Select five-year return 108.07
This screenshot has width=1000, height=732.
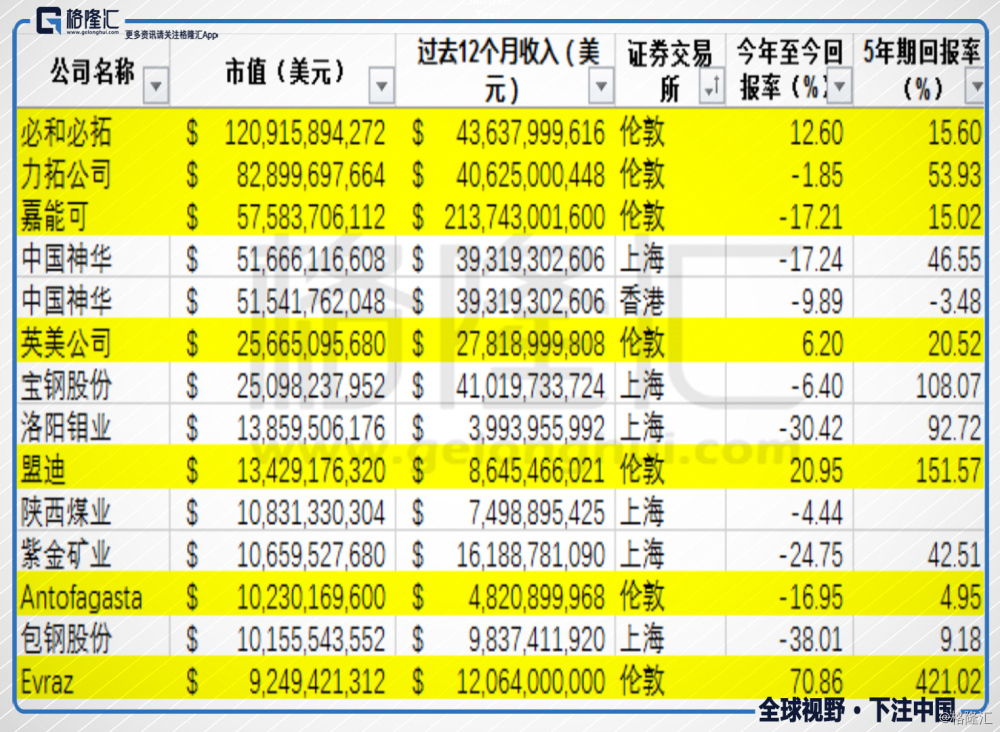949,386
